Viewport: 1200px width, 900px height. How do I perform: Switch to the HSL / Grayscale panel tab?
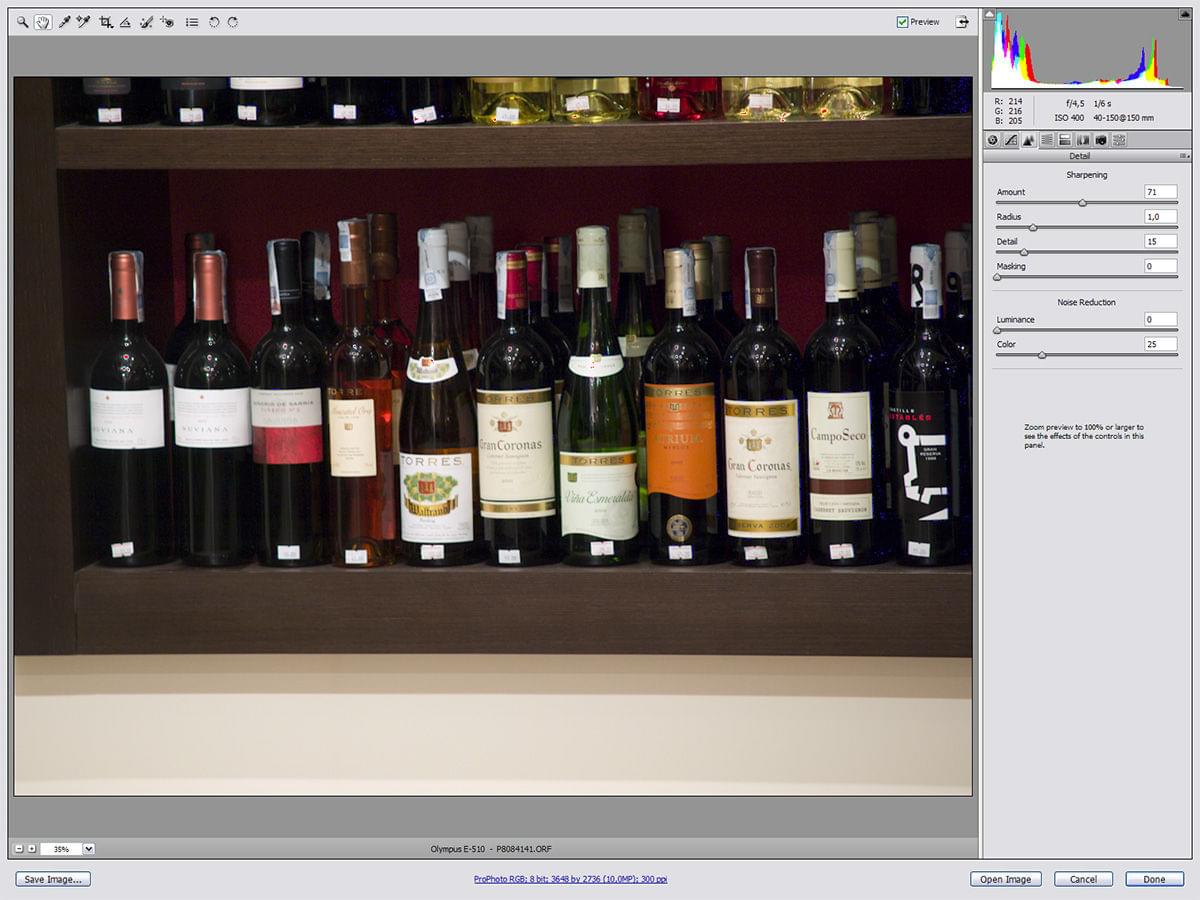tap(1047, 140)
